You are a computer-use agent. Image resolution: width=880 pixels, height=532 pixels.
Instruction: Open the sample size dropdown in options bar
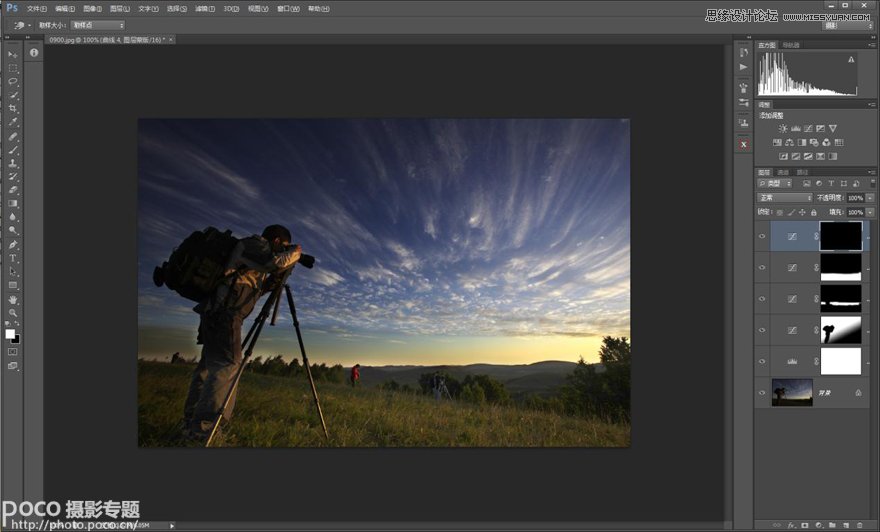tap(97, 24)
